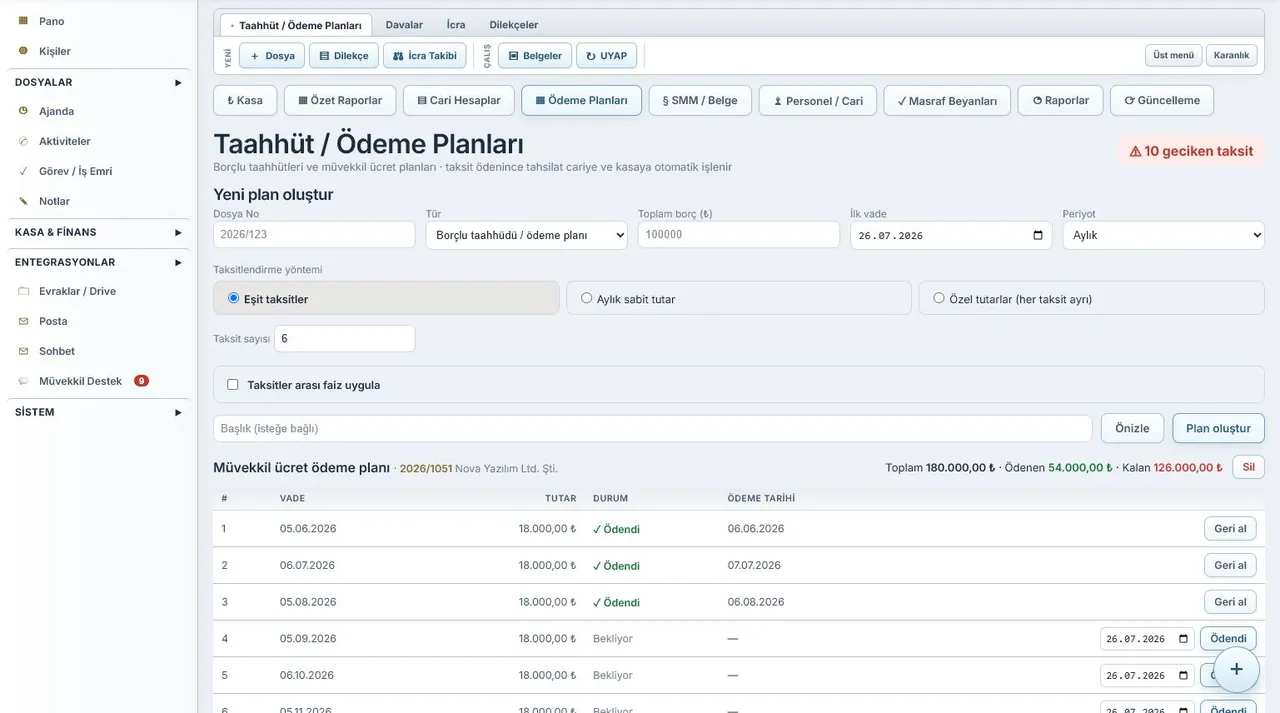1280x713 pixels.
Task: Delete the plan with Sil button
Action: pyautogui.click(x=1248, y=467)
